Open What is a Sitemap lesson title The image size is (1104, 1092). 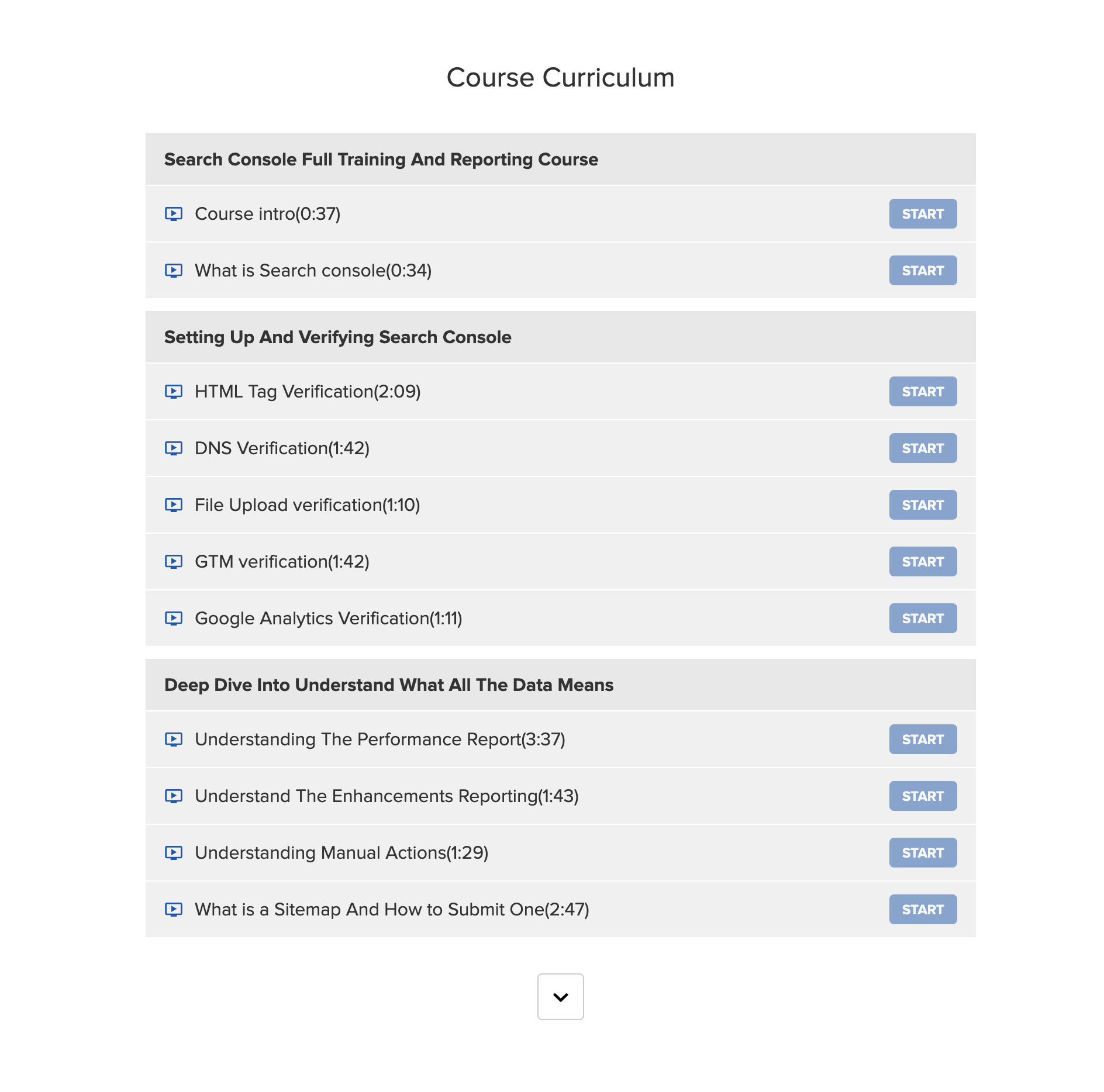[x=391, y=910]
